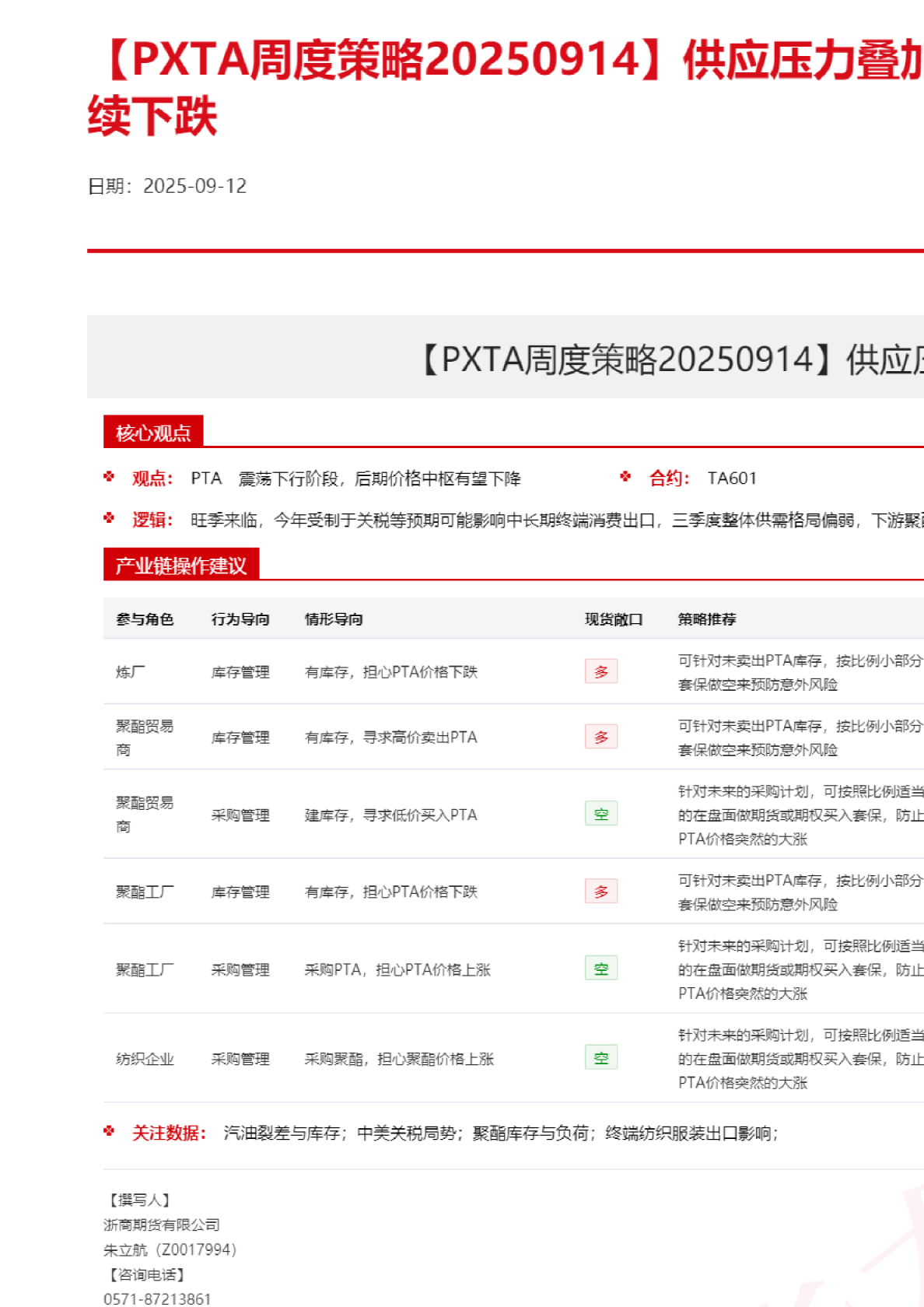Click the red bullet icon beside 逻辑

109,518
